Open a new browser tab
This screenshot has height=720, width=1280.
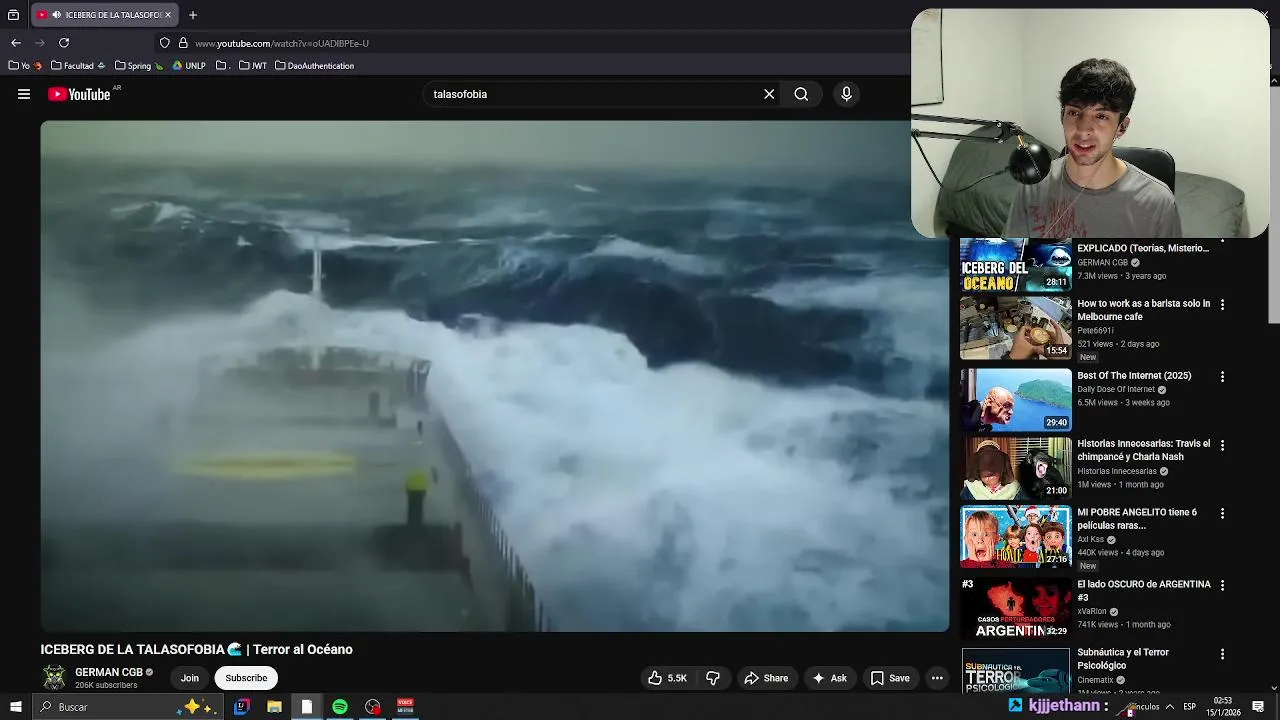coord(193,15)
